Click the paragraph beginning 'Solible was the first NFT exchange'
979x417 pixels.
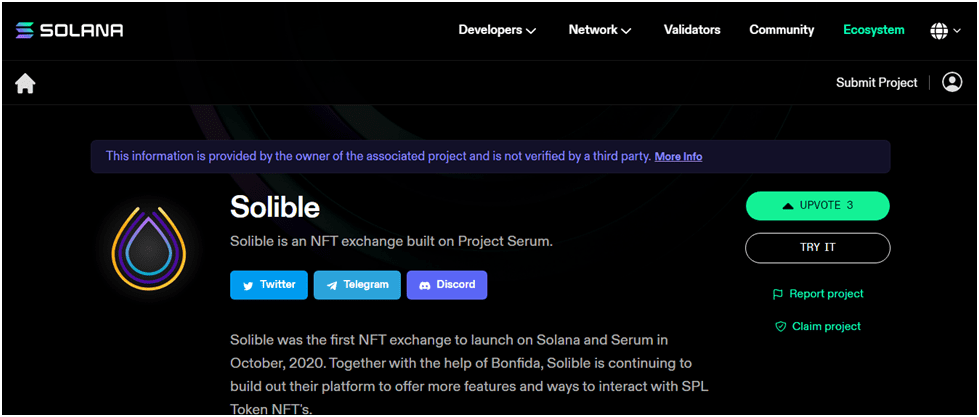469,375
